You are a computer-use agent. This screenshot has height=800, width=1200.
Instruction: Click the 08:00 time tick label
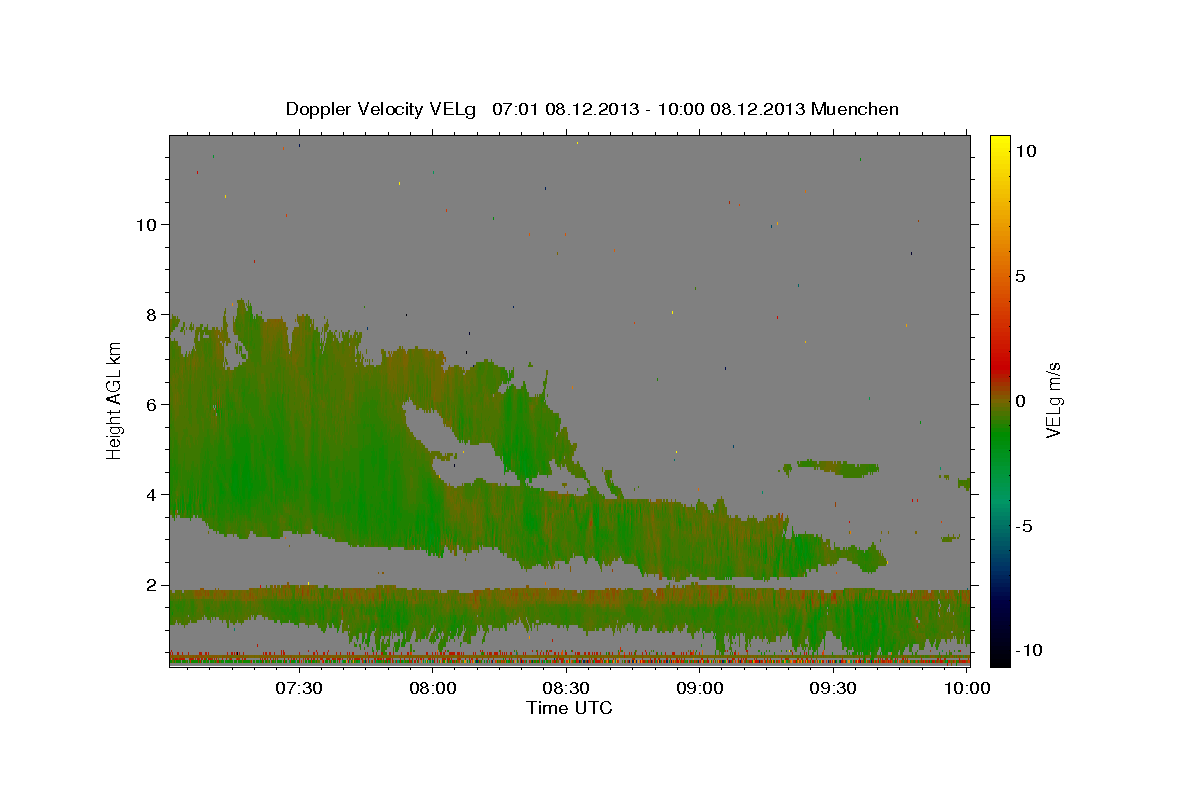pos(432,688)
